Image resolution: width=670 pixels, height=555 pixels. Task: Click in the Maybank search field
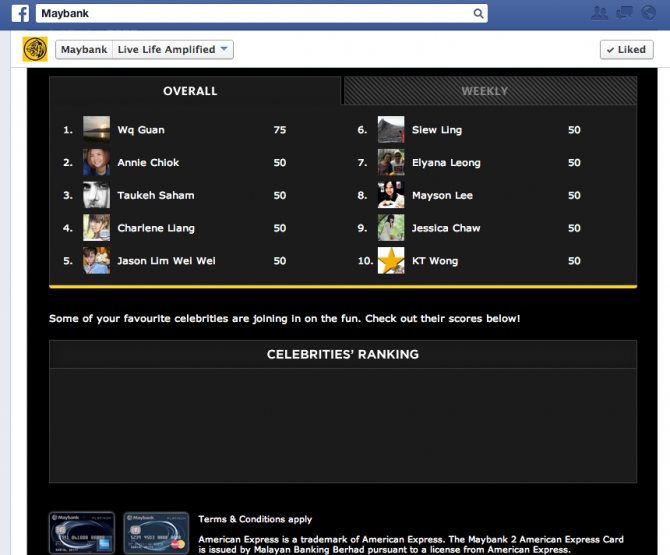pos(262,14)
